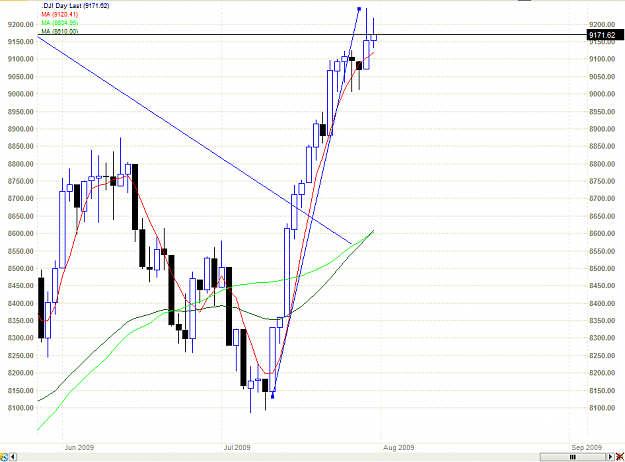Screen dimensions: 625x462
Task: Click the 8100.00 label on the left price axis
Action: [x=21, y=408]
